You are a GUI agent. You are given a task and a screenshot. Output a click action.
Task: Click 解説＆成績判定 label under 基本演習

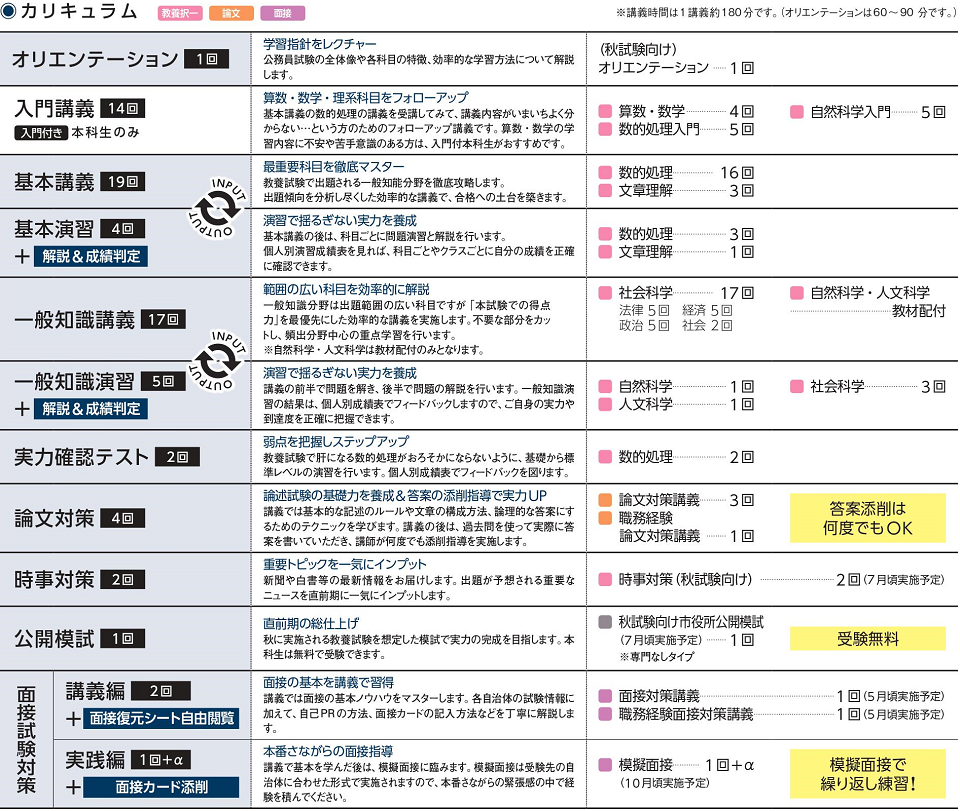pyautogui.click(x=90, y=256)
